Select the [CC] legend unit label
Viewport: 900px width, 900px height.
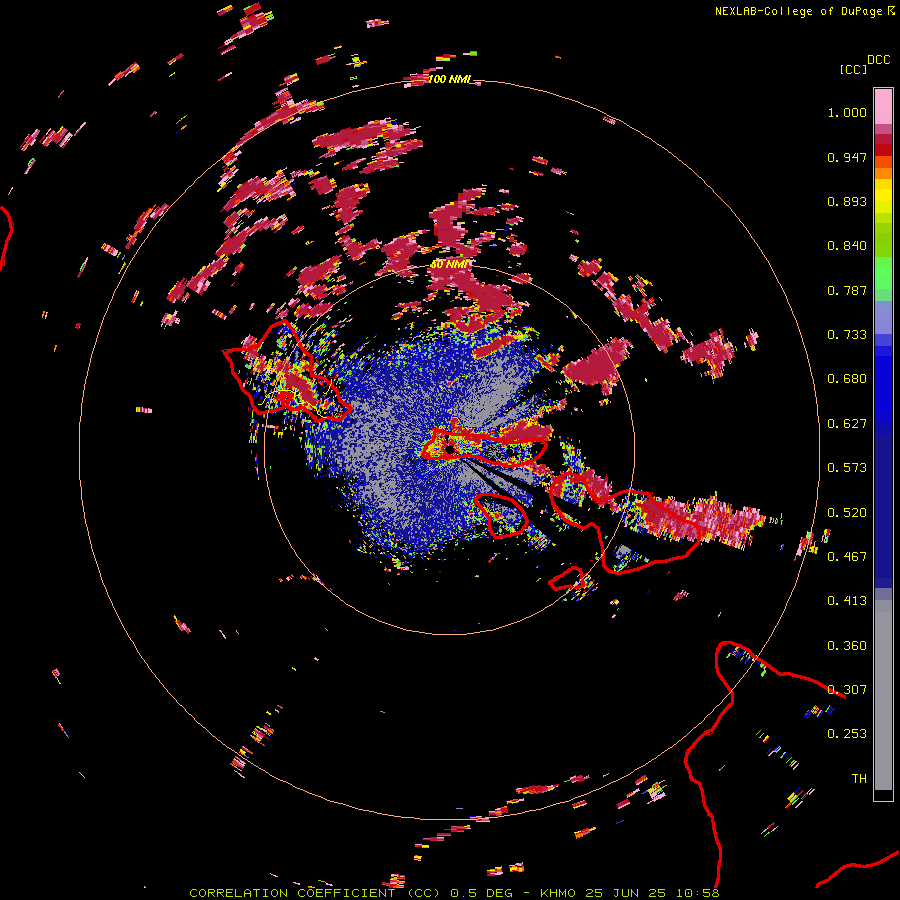coord(853,69)
